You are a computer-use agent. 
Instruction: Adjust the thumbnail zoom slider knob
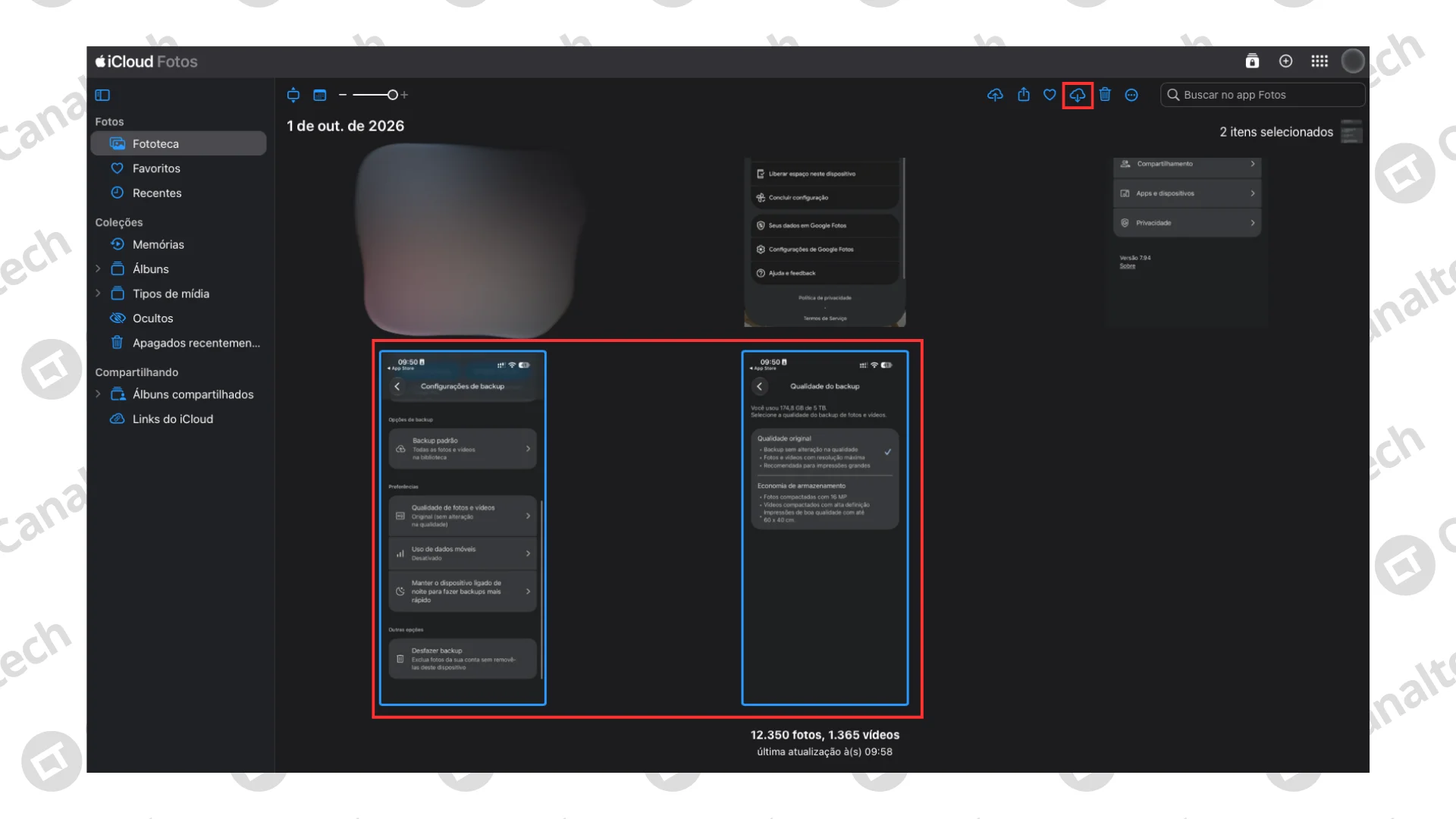(x=392, y=95)
